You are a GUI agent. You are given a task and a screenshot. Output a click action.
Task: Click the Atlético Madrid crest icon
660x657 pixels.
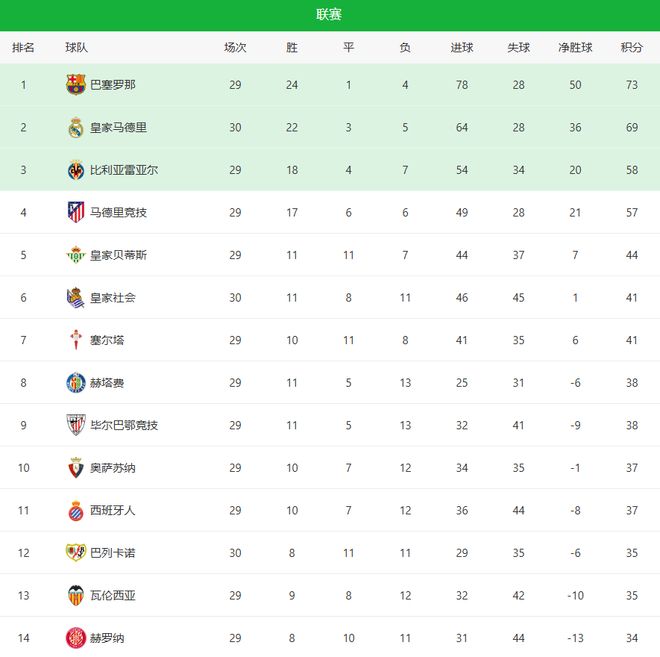[76, 212]
